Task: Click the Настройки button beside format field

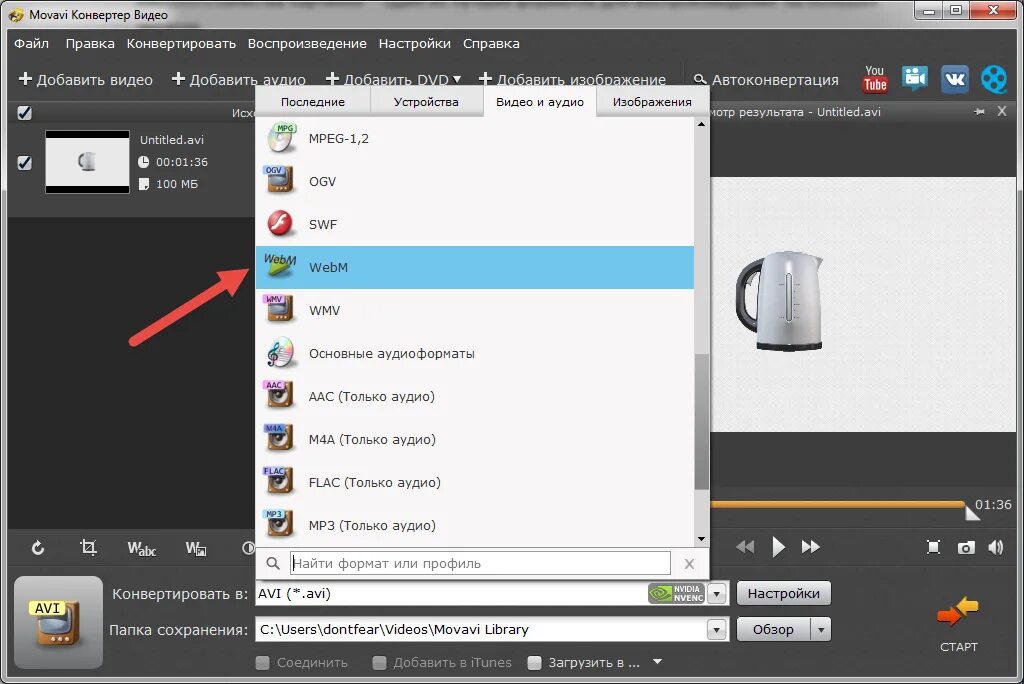Action: [784, 593]
